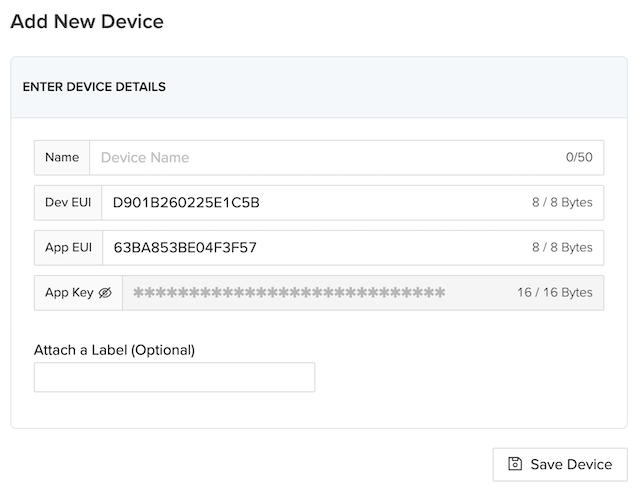Click the App EUI 8 / 8 Bytes indicator
Image resolution: width=640 pixels, height=489 pixels.
tap(562, 247)
